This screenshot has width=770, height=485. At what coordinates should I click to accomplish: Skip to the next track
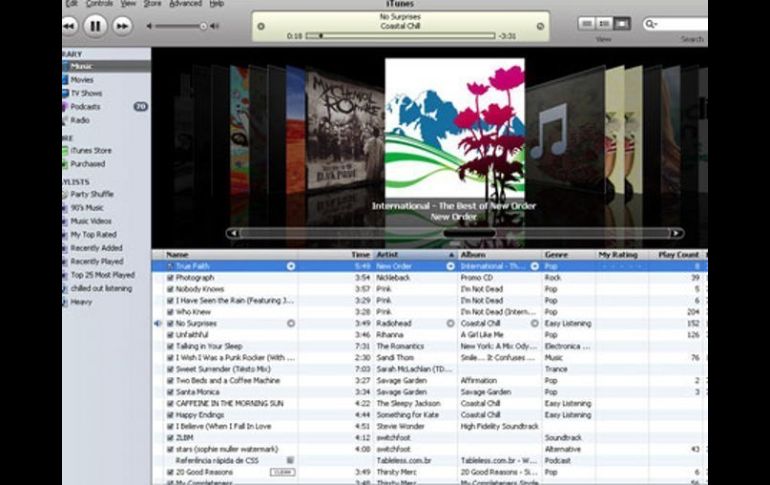[122, 25]
